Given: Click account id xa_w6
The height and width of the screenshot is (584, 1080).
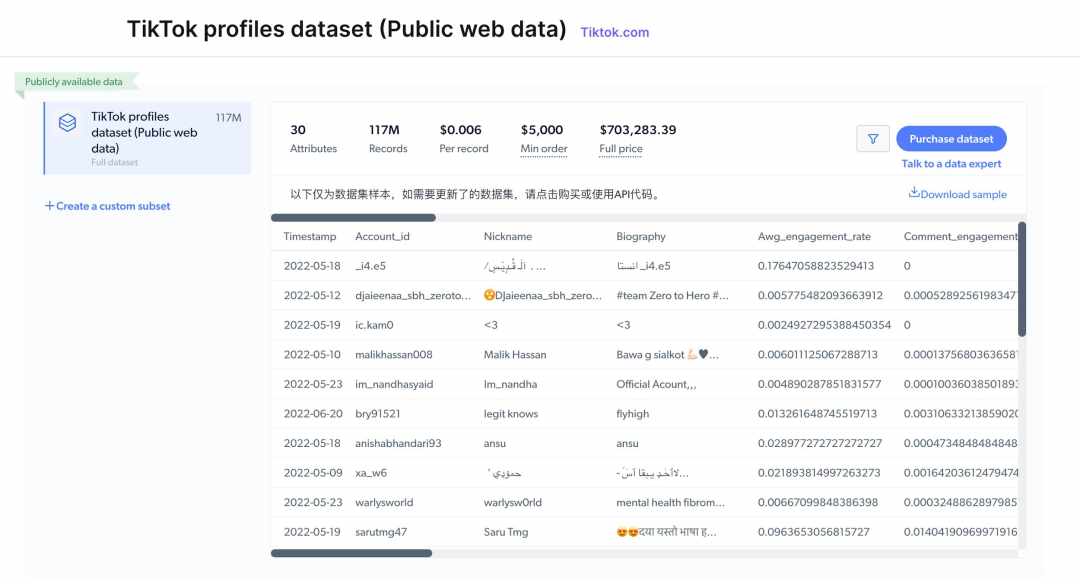Looking at the screenshot, I should (371, 473).
